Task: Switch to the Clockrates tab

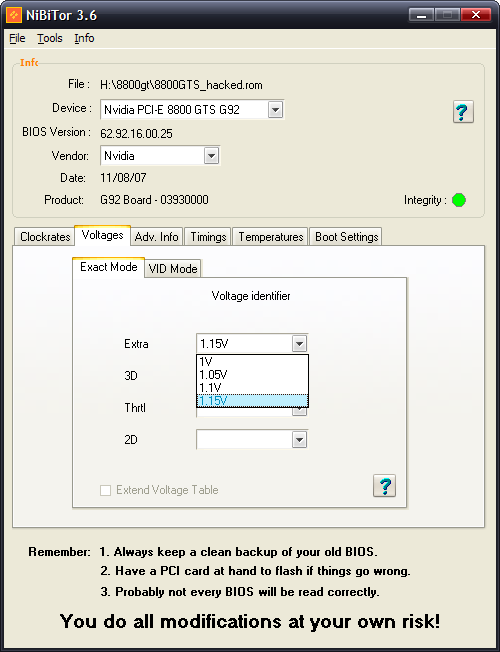Action: pos(45,237)
